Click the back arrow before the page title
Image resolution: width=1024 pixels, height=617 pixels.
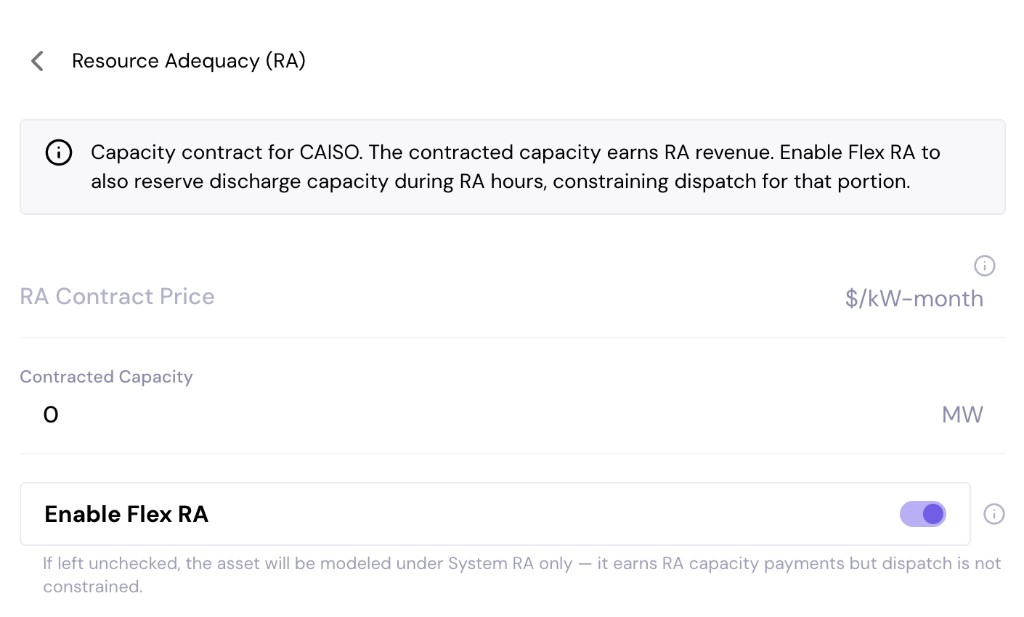pyautogui.click(x=36, y=60)
